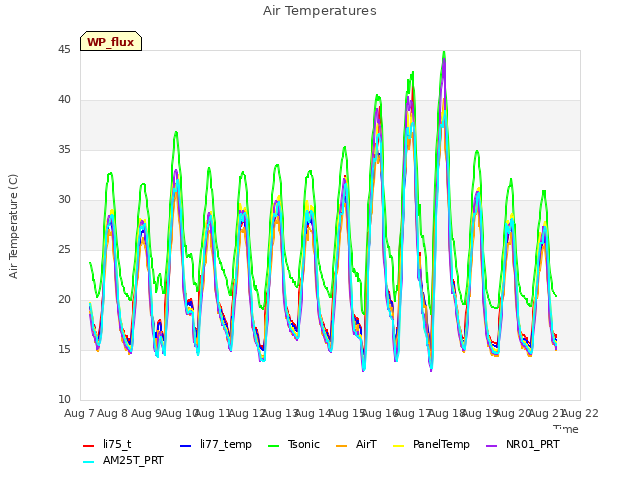
Task: Click the green Tsonic legend color marker
Action: click(273, 446)
